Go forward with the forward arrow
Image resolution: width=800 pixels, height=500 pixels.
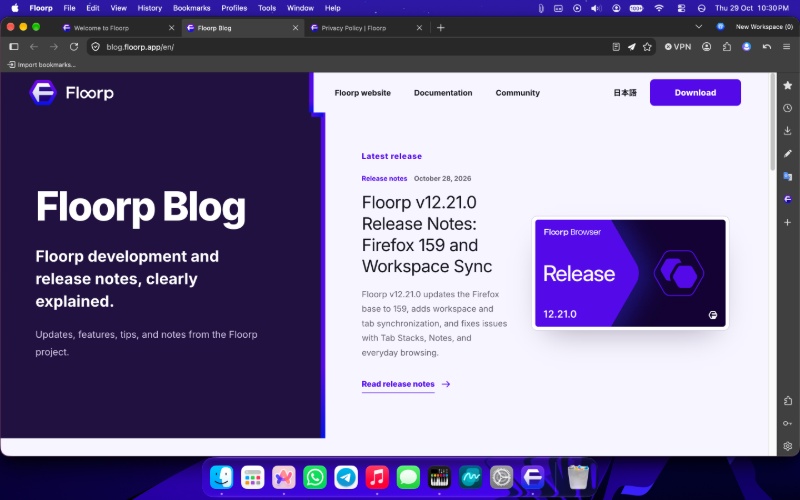[x=54, y=47]
